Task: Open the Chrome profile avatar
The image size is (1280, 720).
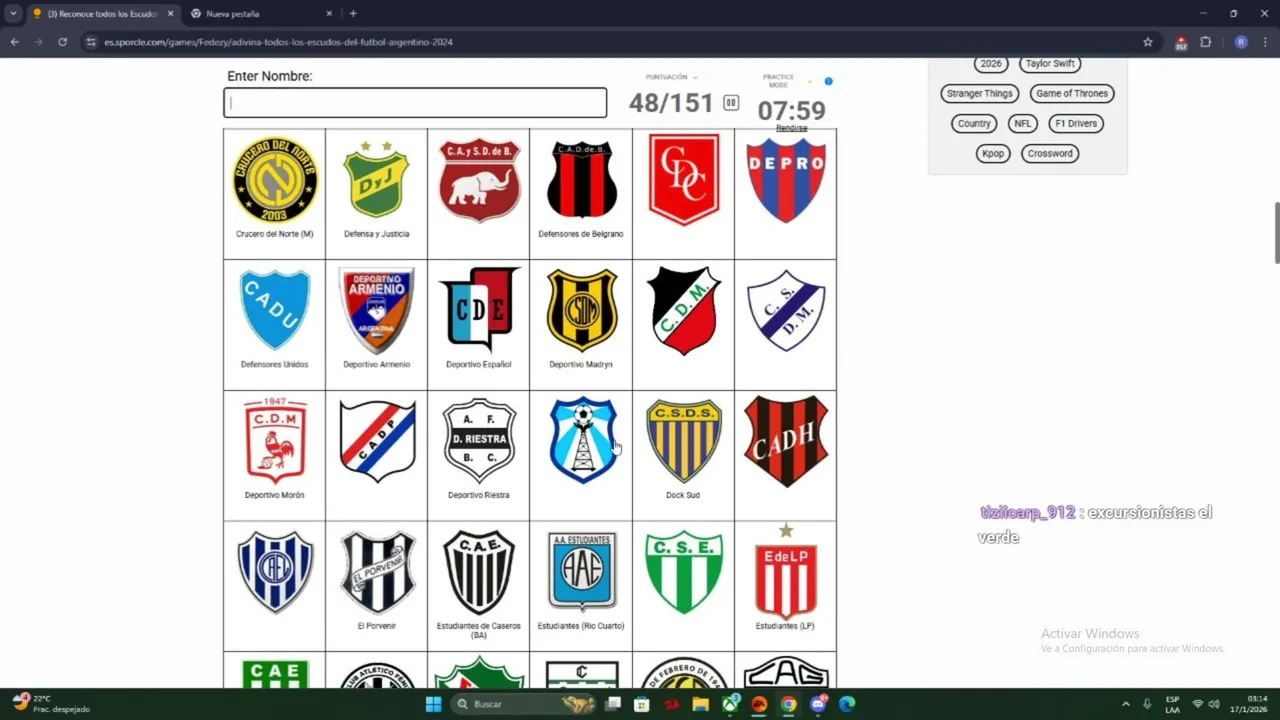Action: (x=1241, y=42)
